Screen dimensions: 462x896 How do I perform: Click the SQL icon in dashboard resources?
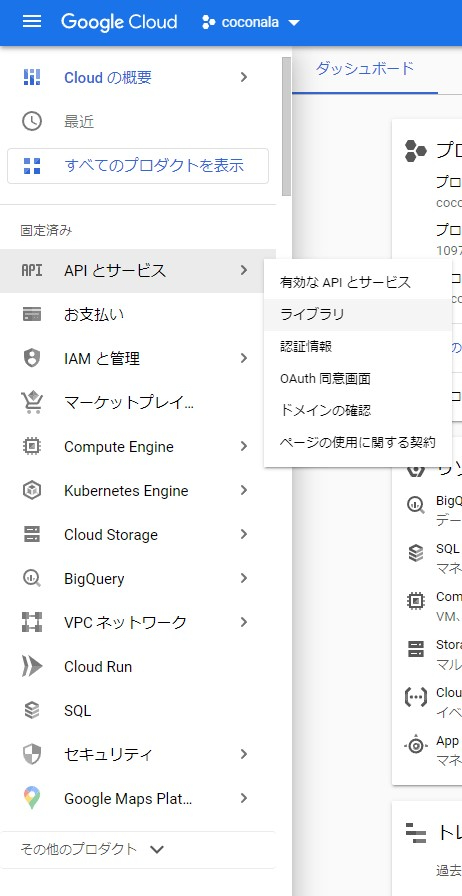pyautogui.click(x=416, y=553)
